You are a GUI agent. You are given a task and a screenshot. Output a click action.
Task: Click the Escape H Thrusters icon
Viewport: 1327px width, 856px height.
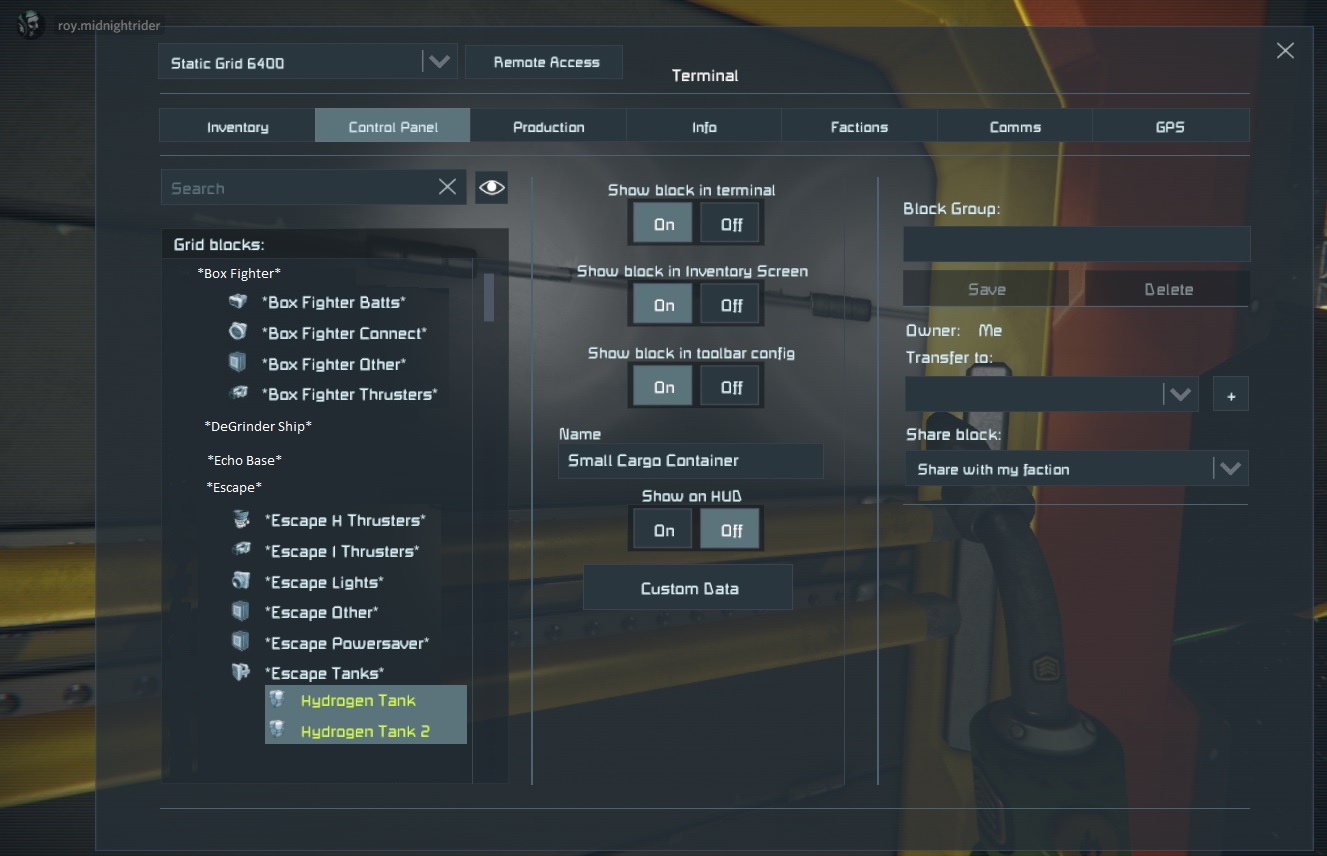240,520
